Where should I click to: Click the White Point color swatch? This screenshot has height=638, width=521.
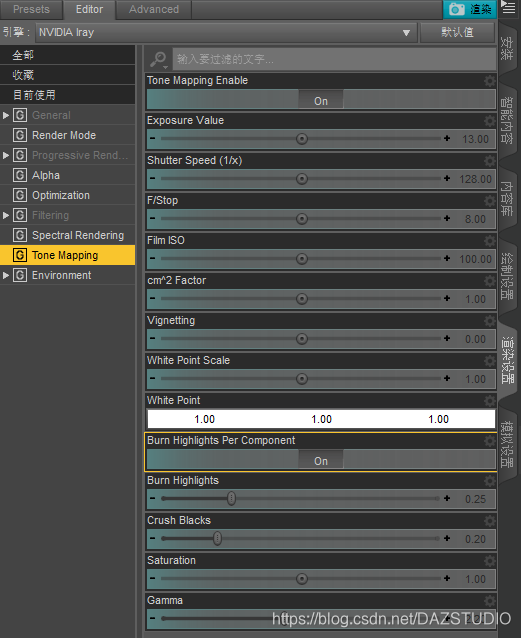[321, 419]
